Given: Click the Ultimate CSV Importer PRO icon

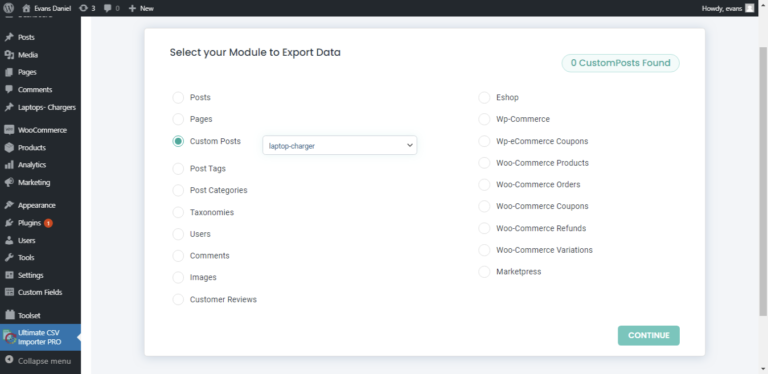Looking at the screenshot, I should pos(9,337).
